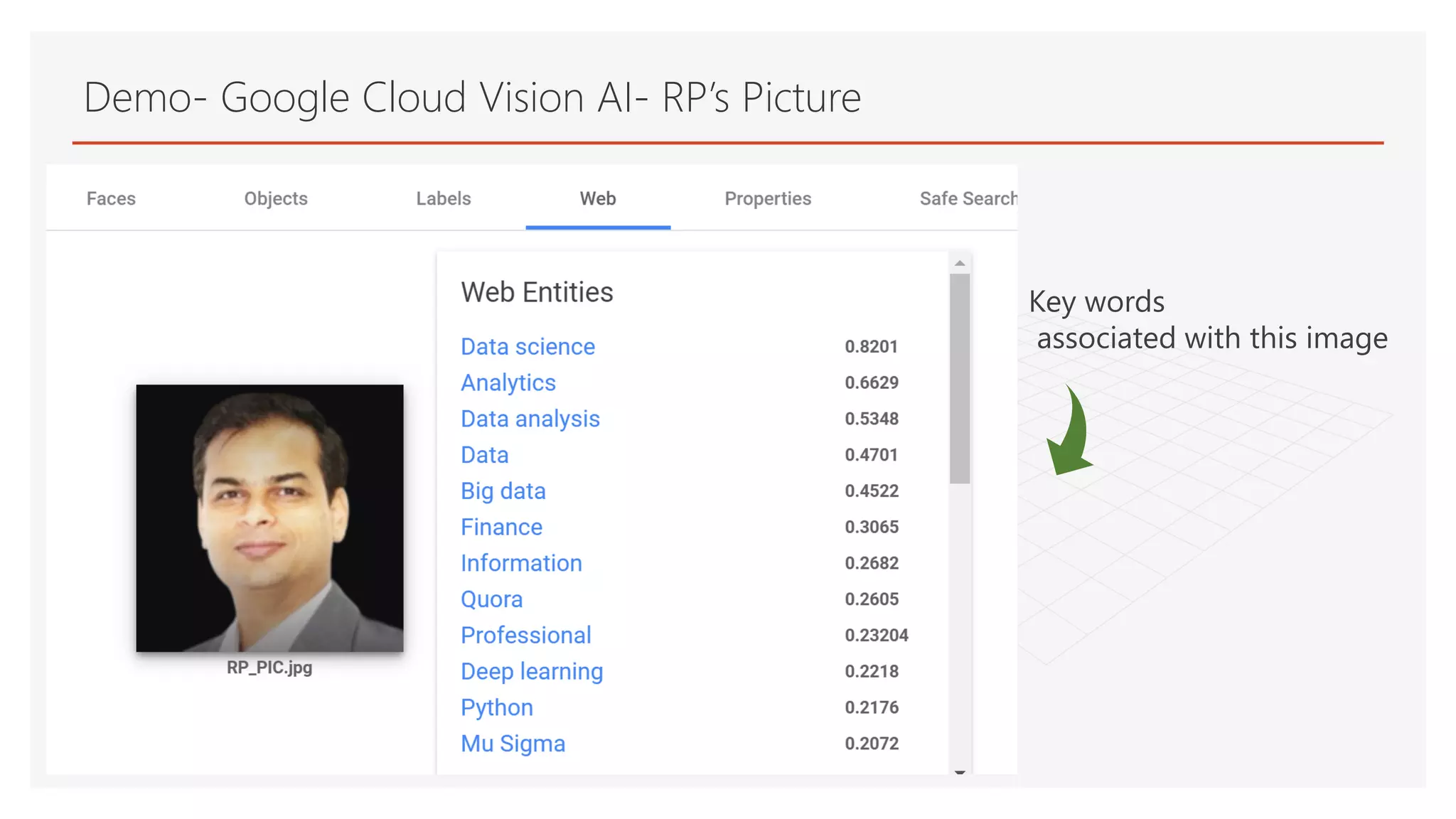
Task: Click the Quora web entity
Action: click(492, 599)
